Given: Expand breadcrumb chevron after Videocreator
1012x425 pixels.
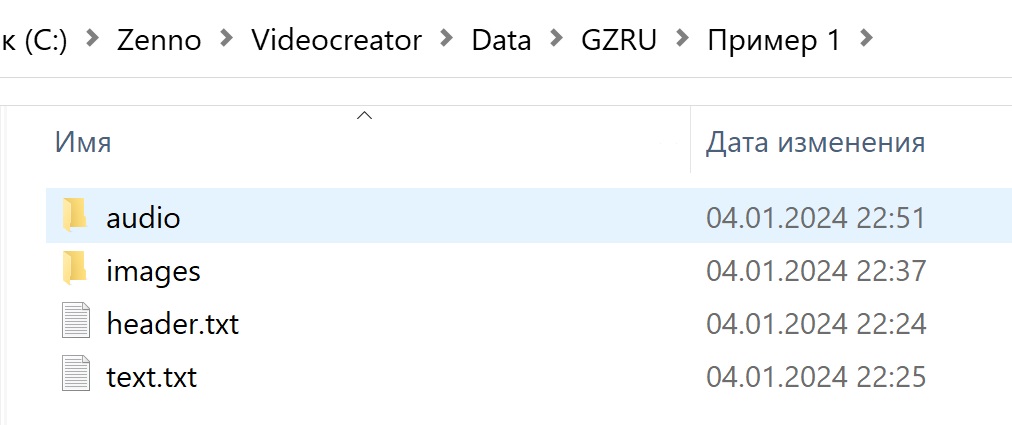Looking at the screenshot, I should (447, 40).
